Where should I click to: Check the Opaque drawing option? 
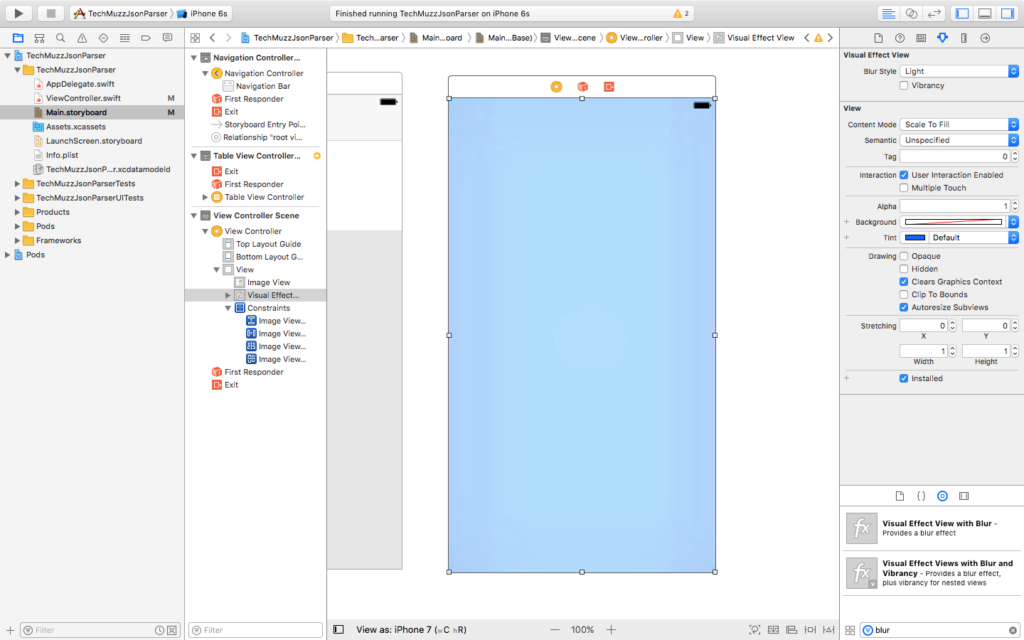904,256
